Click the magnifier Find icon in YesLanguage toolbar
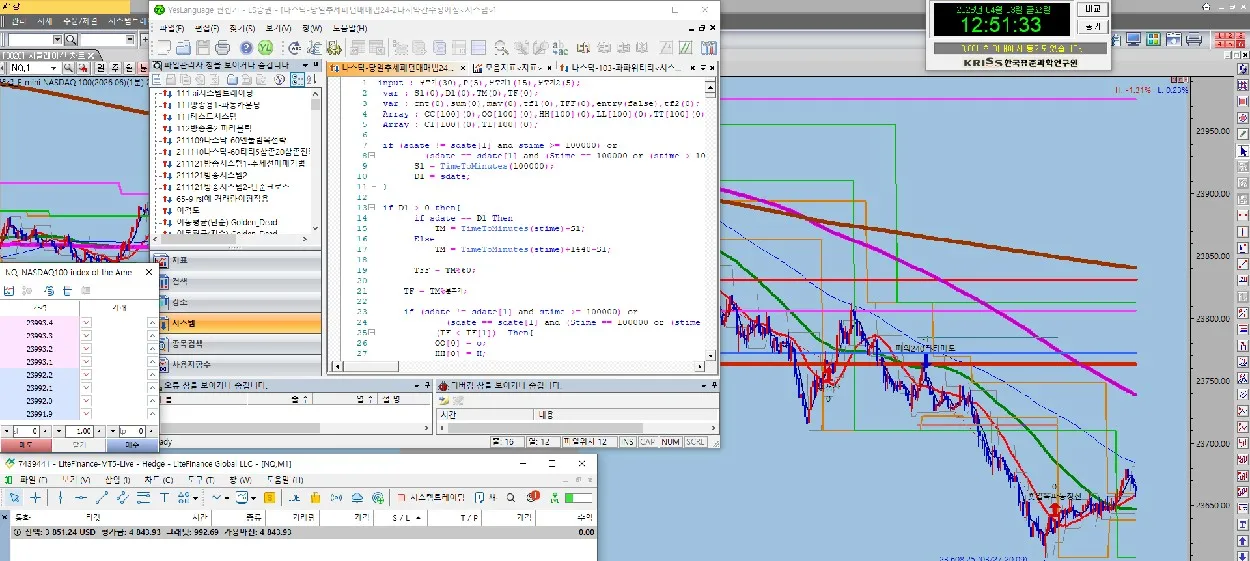Screen dimensions: 1250x561 coord(501,46)
